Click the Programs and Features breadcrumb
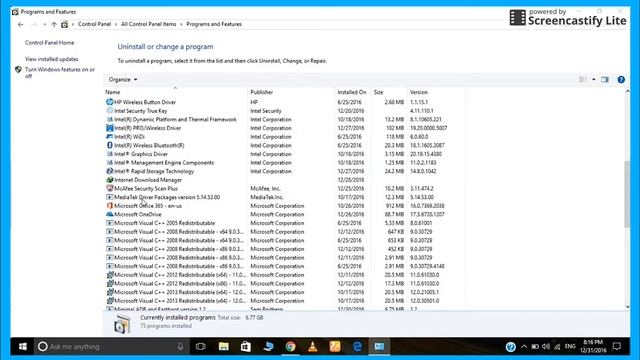 pos(214,24)
